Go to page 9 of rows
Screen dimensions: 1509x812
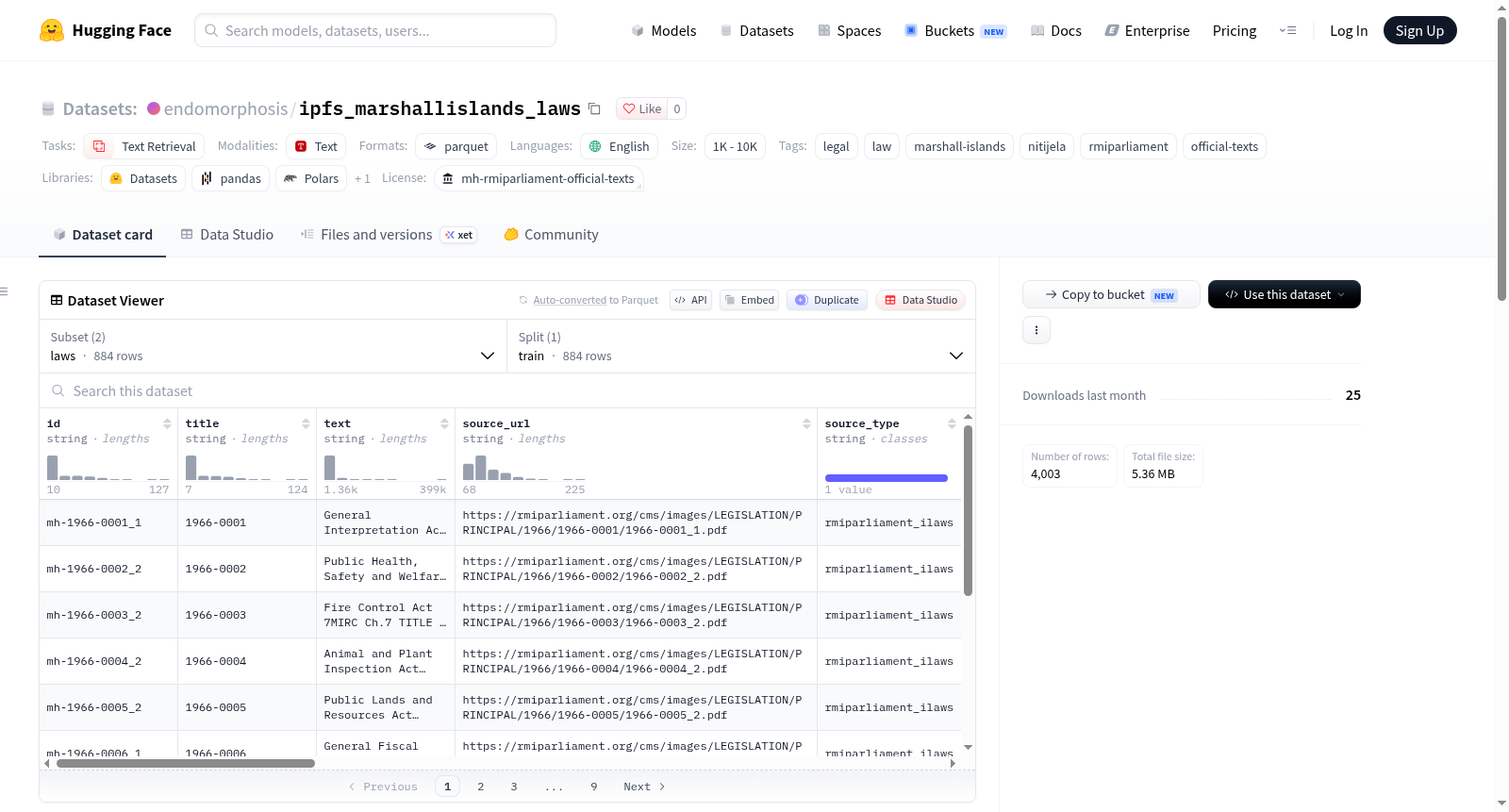coord(594,787)
